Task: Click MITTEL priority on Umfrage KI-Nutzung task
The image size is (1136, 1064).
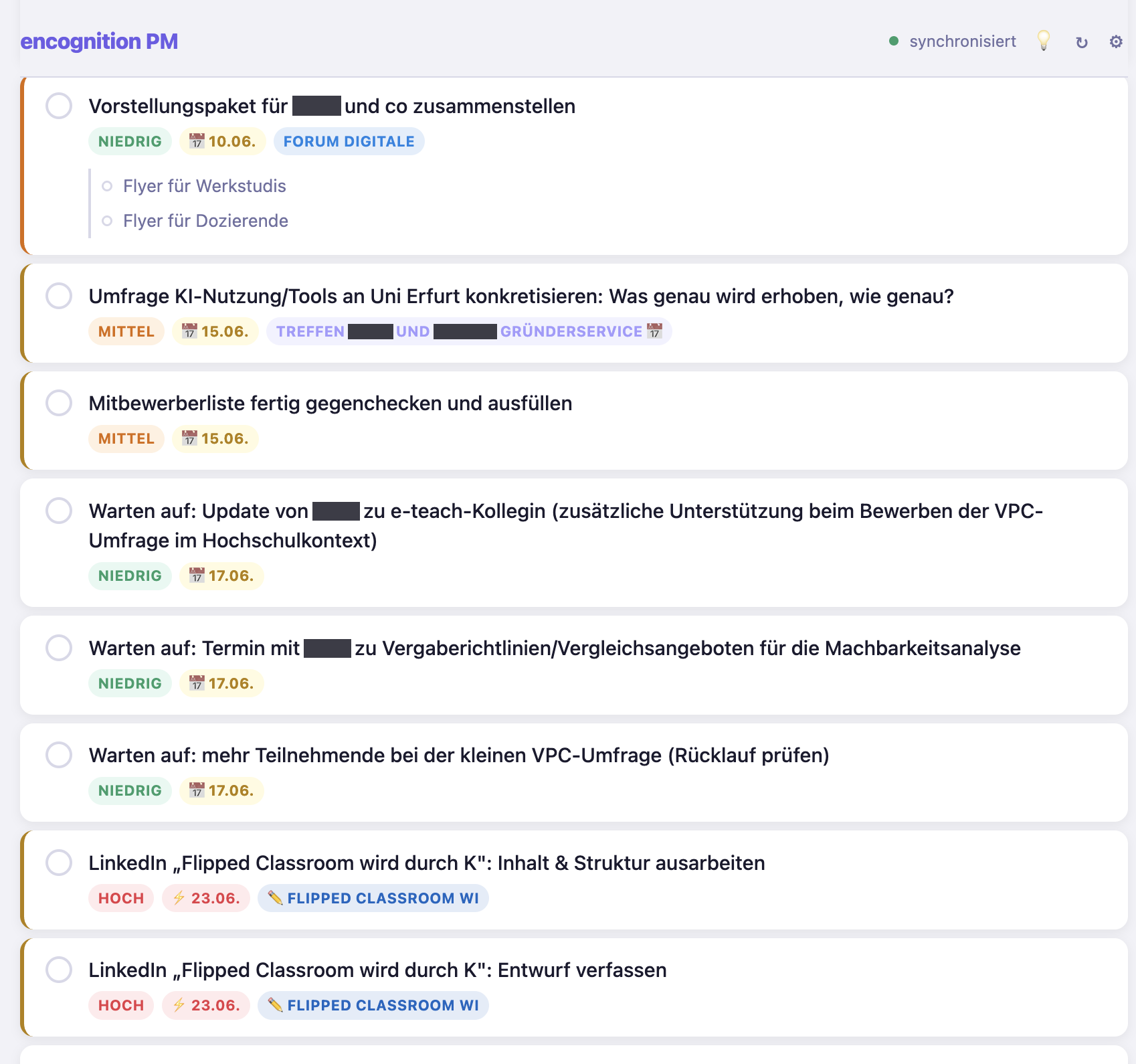Action: [x=126, y=331]
